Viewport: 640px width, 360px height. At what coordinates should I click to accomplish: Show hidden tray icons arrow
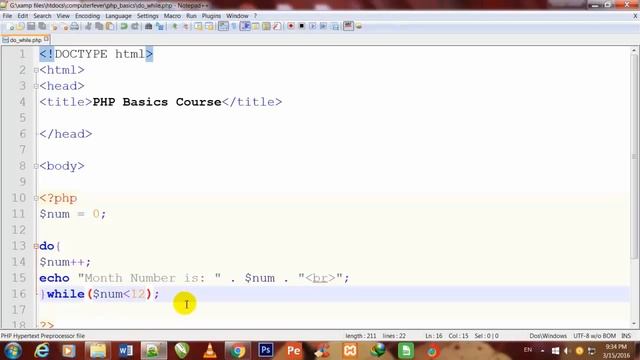click(542, 351)
